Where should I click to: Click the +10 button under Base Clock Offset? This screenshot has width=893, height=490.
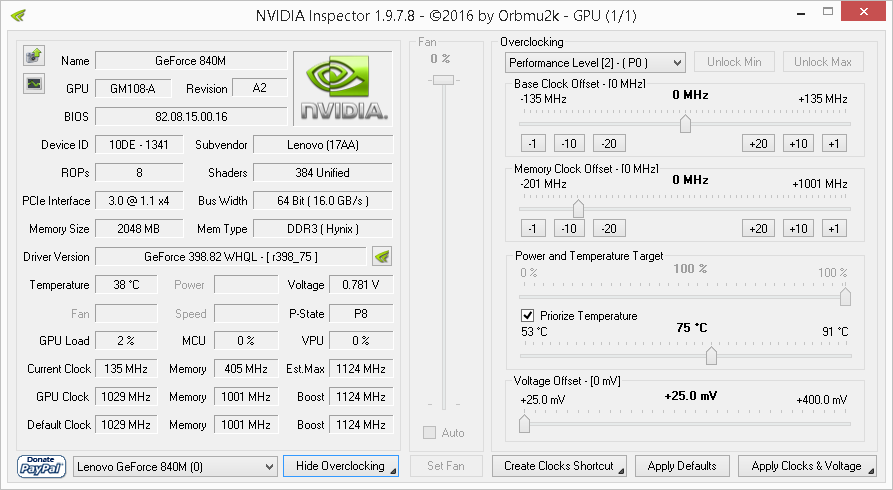click(x=798, y=144)
